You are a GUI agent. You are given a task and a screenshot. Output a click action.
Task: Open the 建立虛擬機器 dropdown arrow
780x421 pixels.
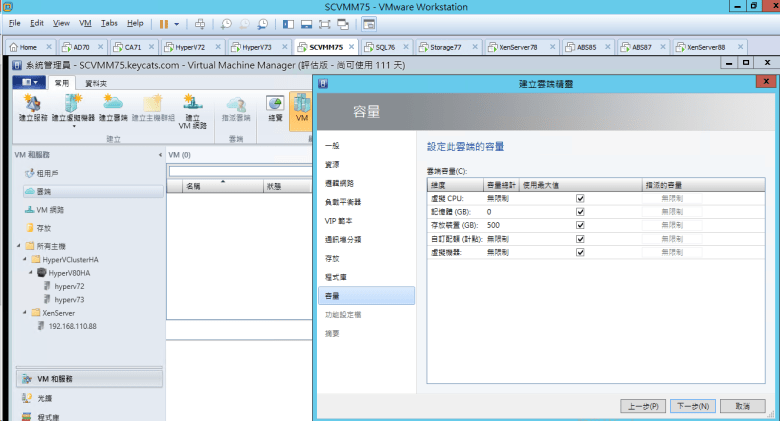(x=73, y=127)
